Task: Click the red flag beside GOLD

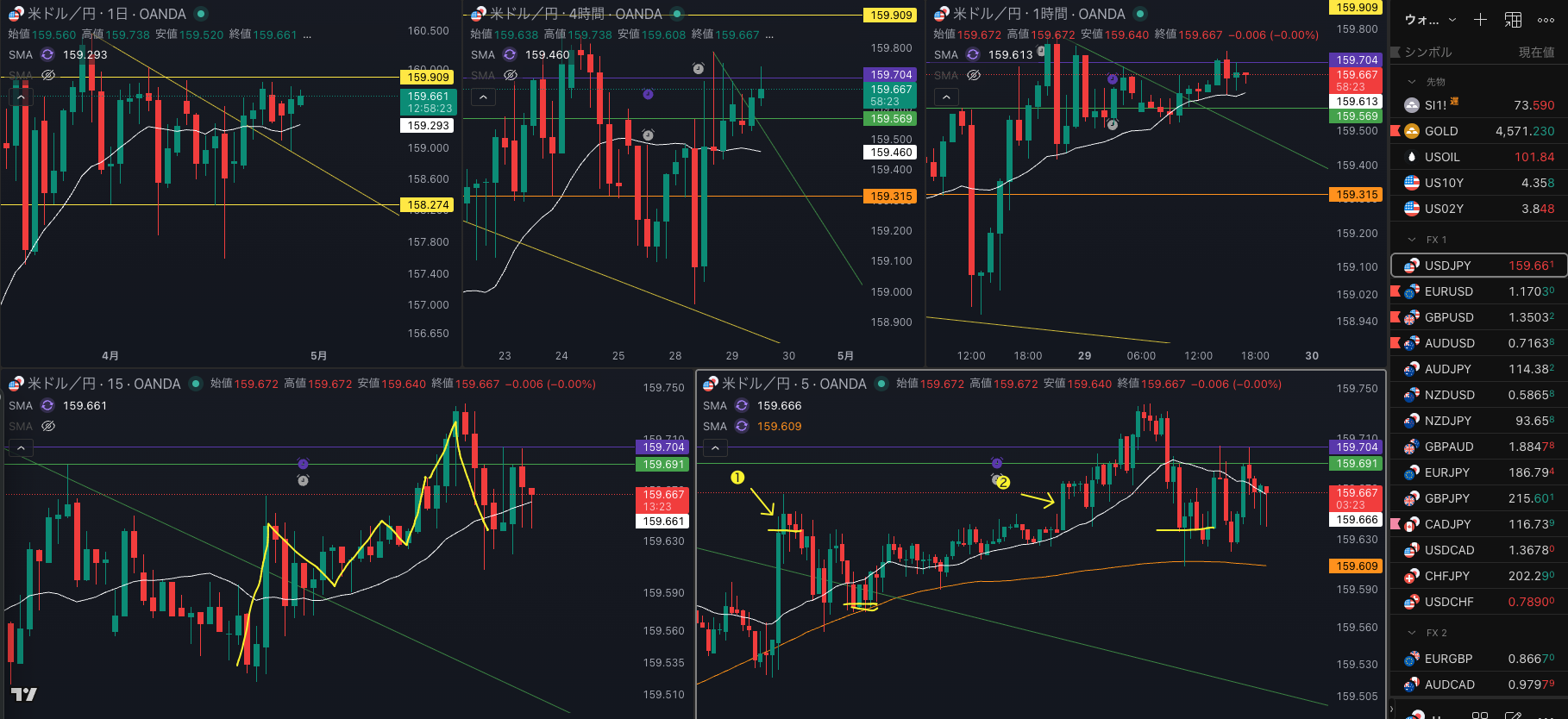Action: click(x=1396, y=131)
